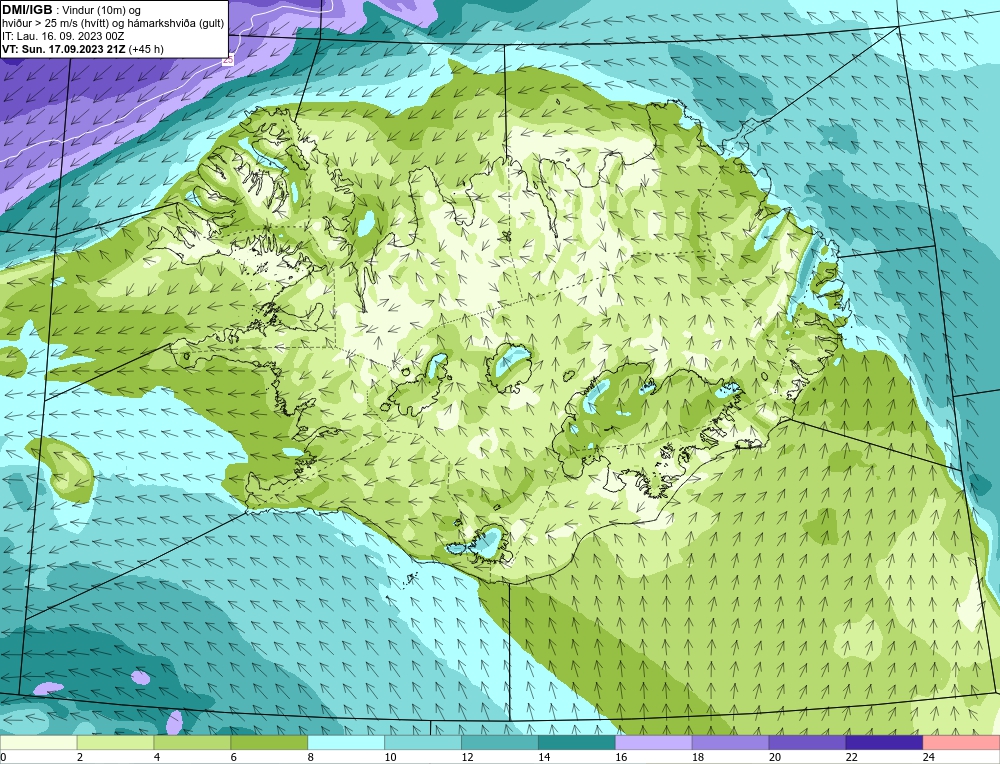Click the legend tick label 16
Viewport: 1000px width, 764px height.
tap(621, 757)
